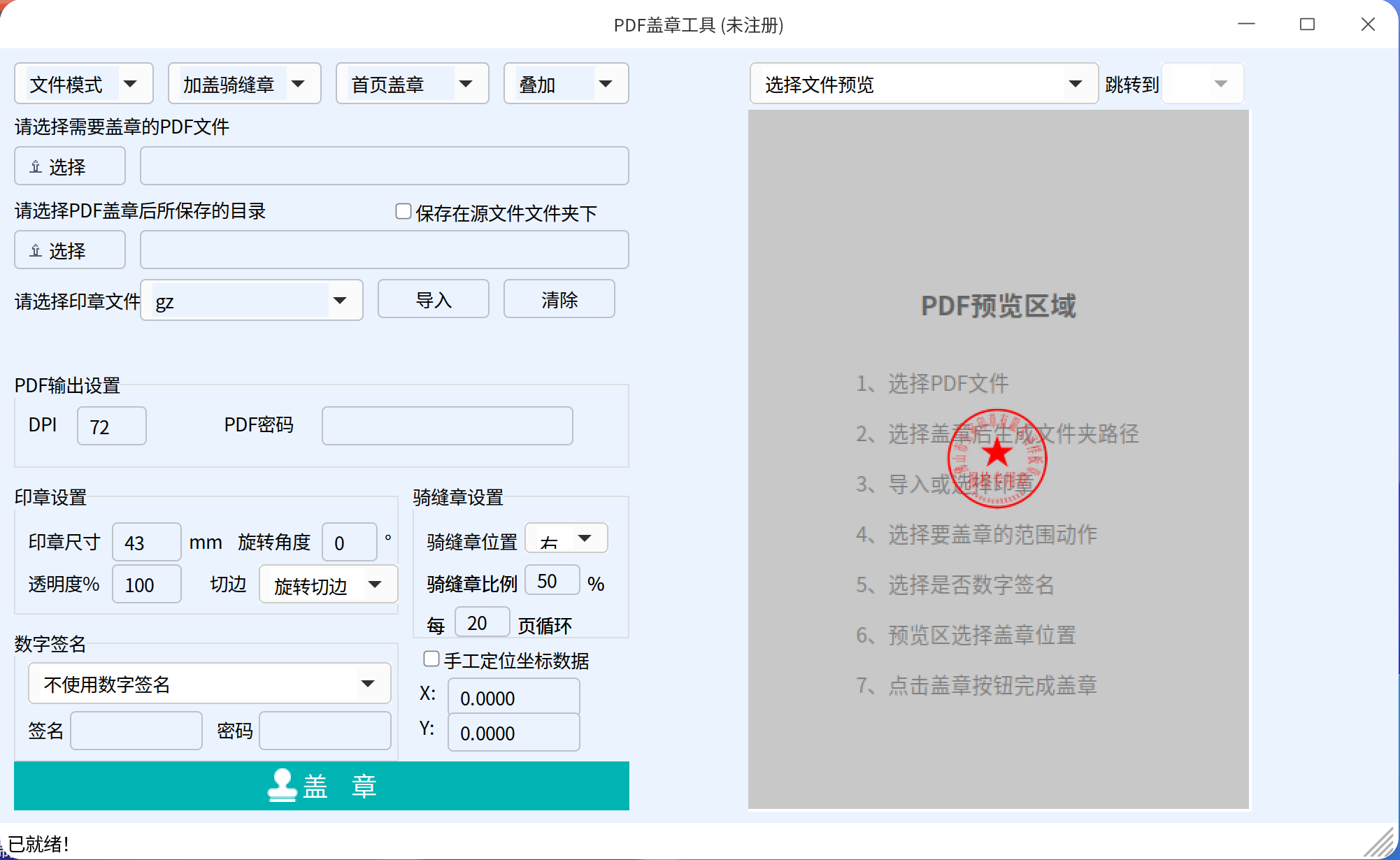Expand the 旋转切边 dropdown

click(x=329, y=585)
